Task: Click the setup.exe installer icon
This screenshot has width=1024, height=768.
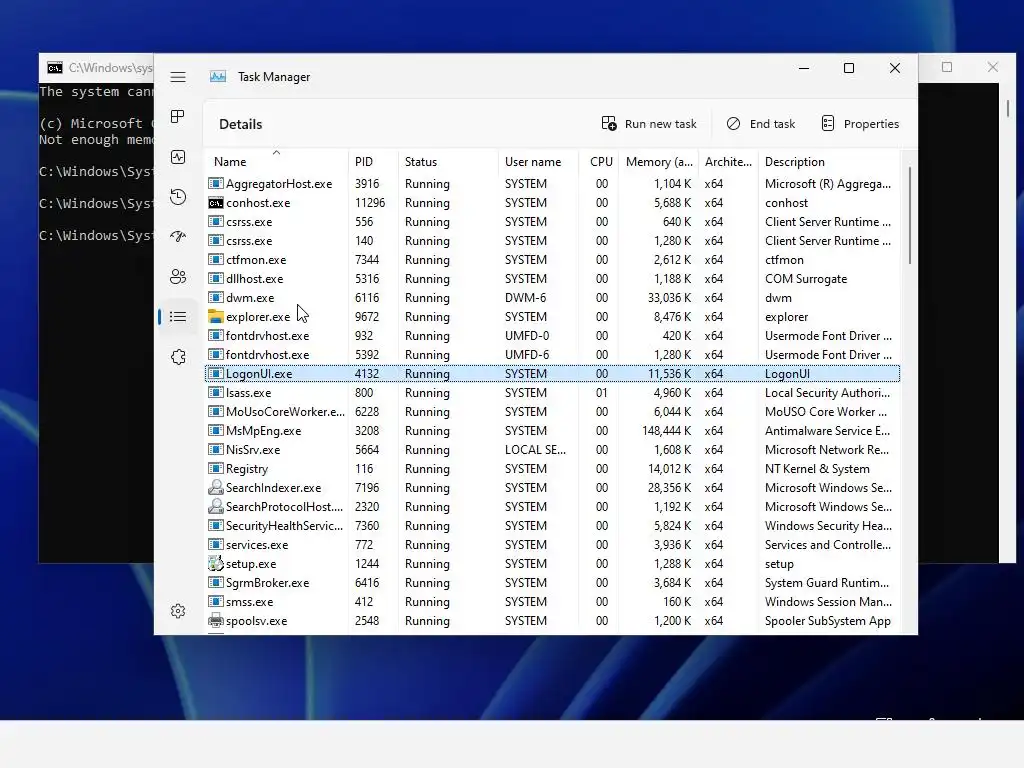Action: pos(216,563)
